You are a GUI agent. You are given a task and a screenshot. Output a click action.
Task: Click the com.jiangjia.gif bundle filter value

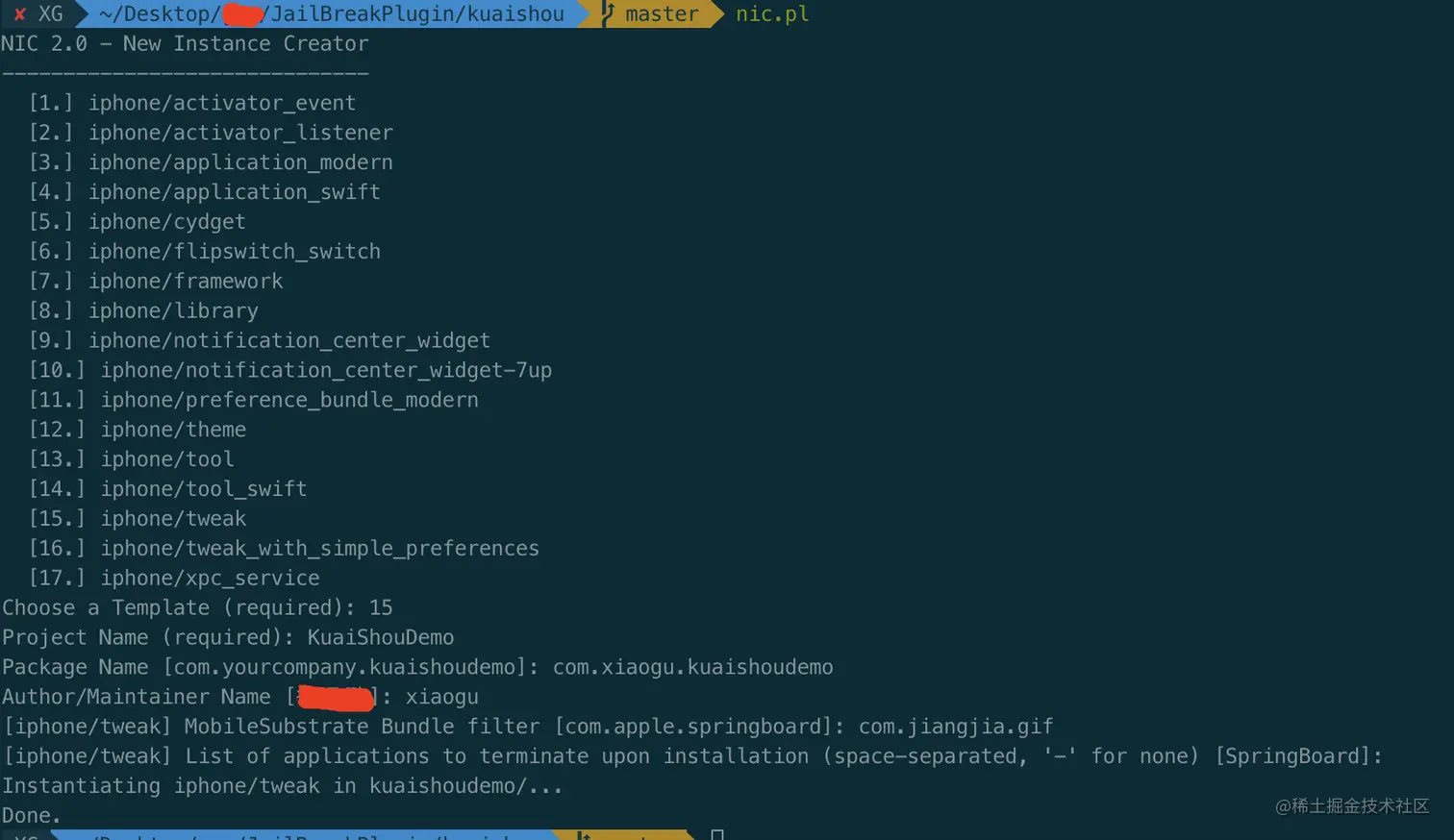tap(956, 727)
